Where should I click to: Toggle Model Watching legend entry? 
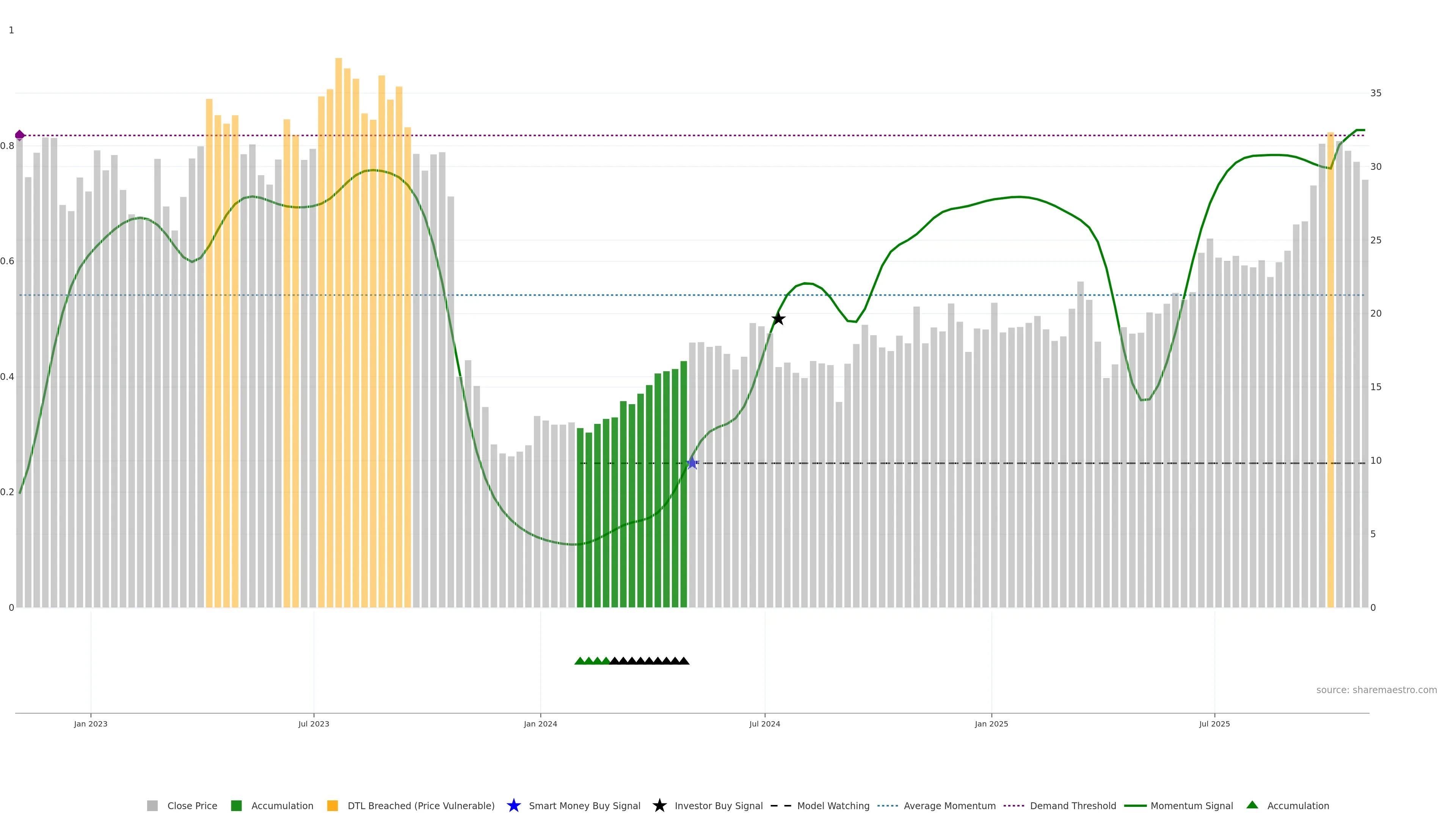click(833, 805)
